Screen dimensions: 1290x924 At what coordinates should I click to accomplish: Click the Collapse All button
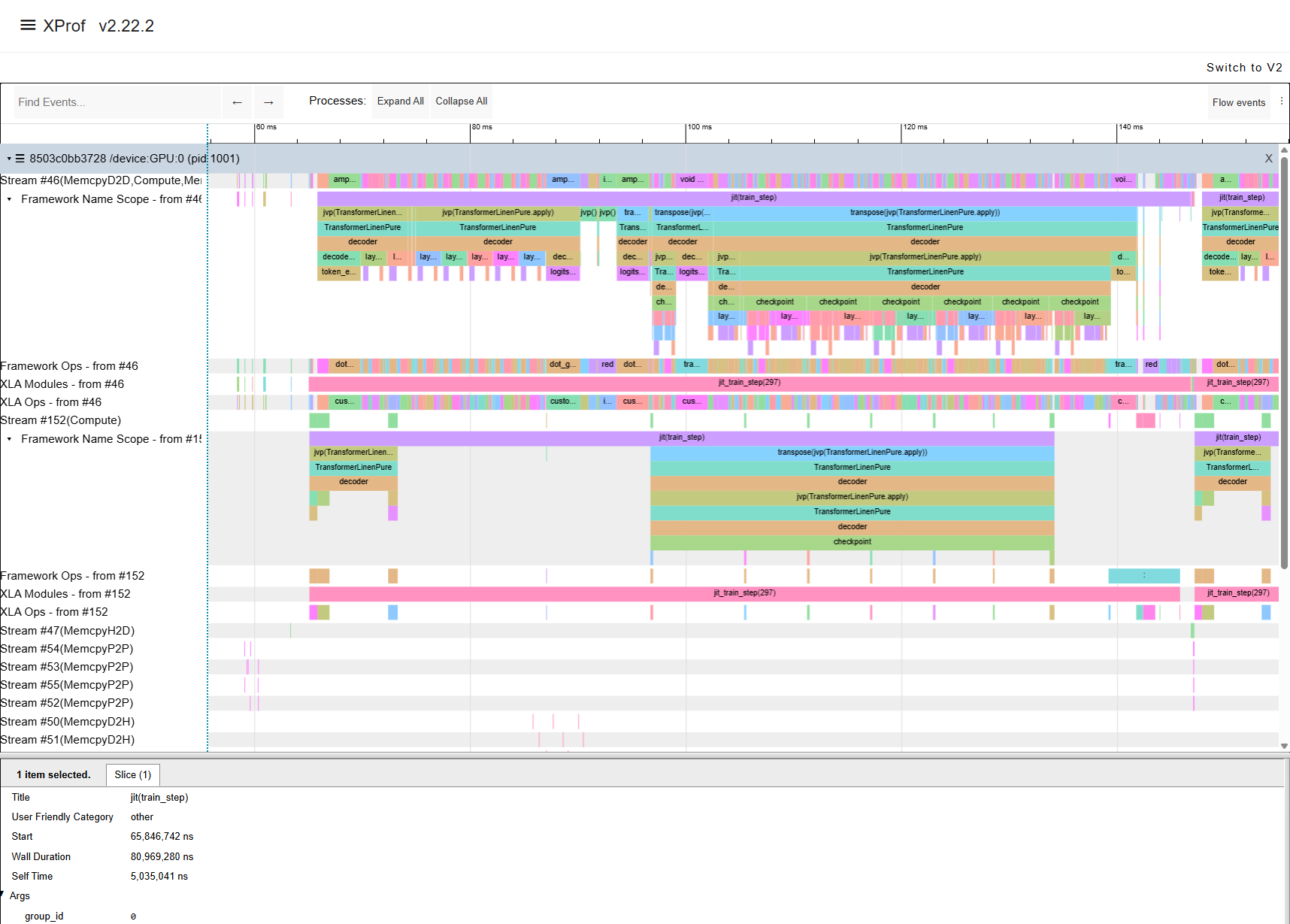tap(462, 101)
